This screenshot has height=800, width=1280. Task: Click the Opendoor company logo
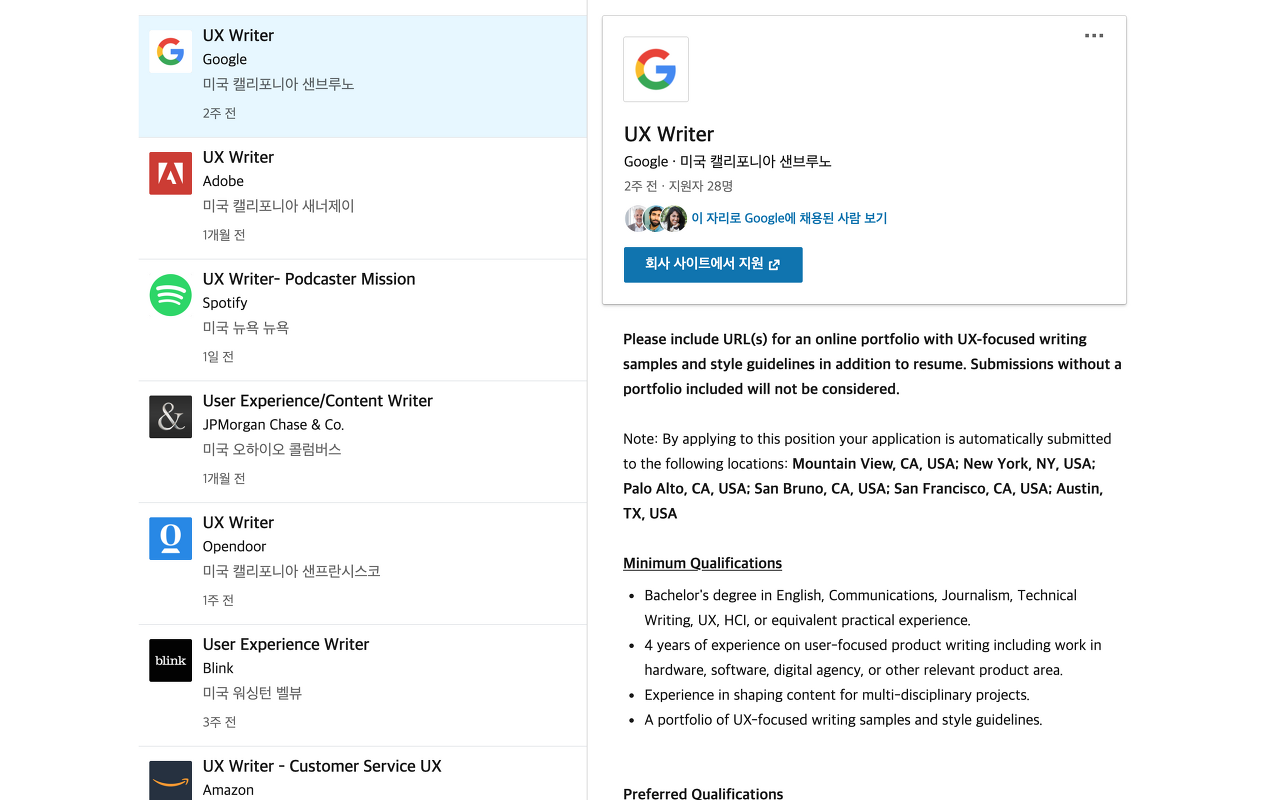170,539
